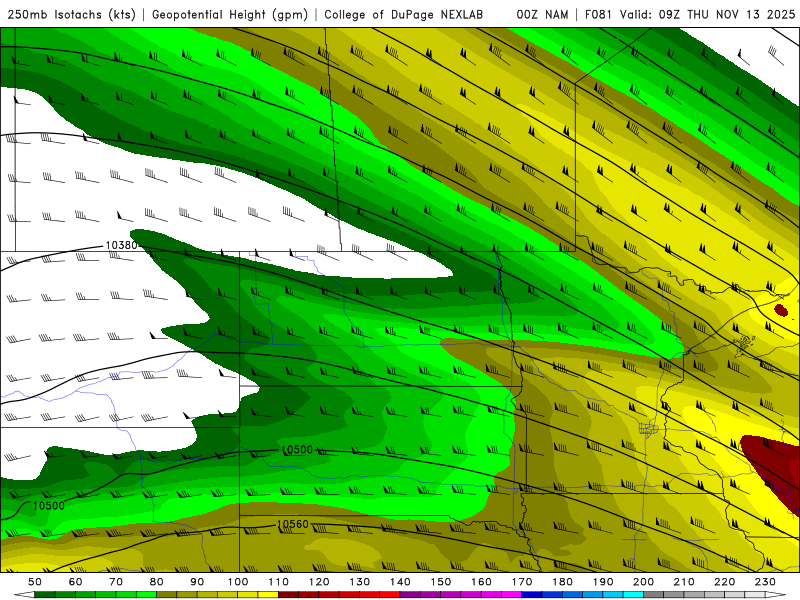Click the 130 value on the color scale
The height and width of the screenshot is (600, 800).
360,582
